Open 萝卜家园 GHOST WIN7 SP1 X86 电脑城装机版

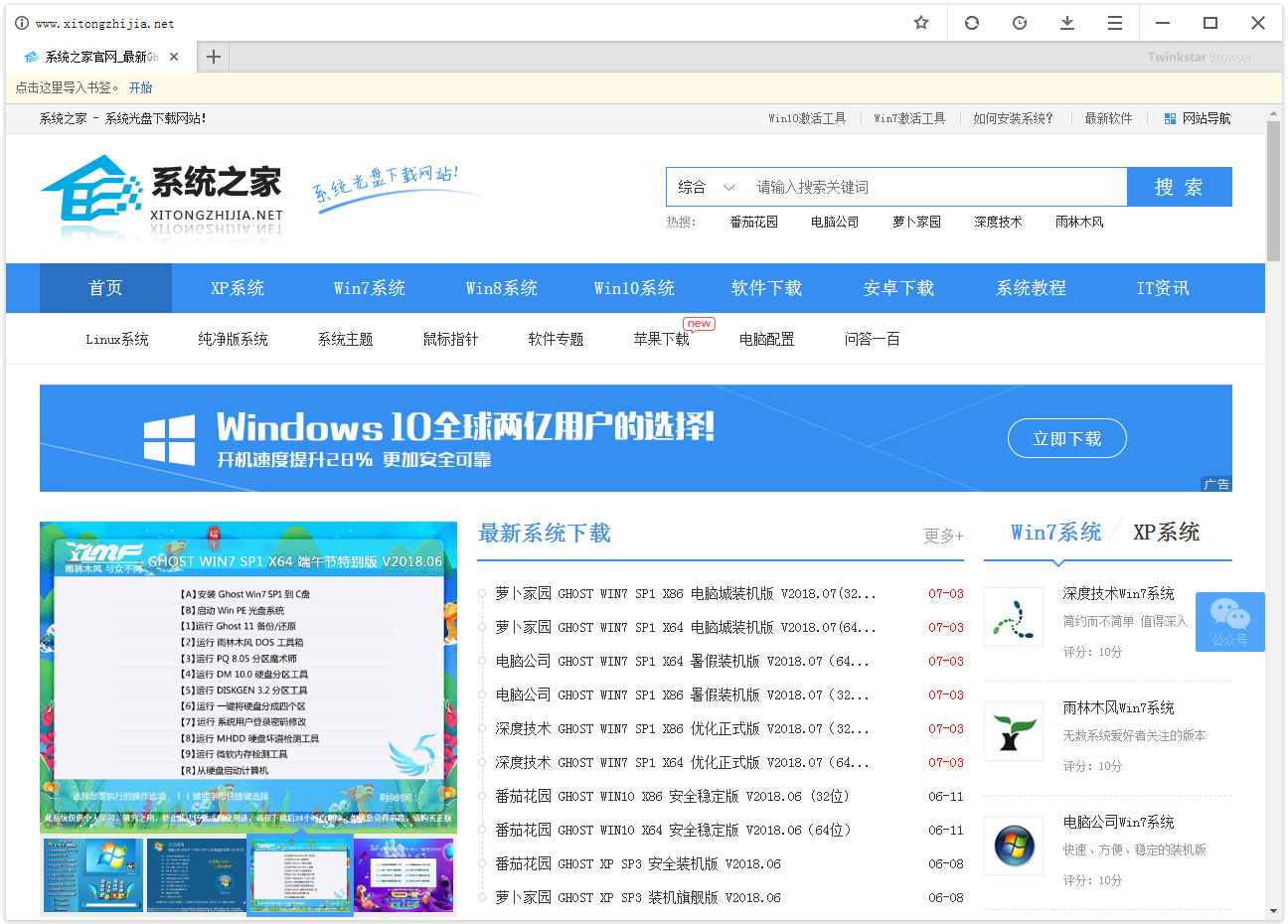pyautogui.click(x=686, y=593)
